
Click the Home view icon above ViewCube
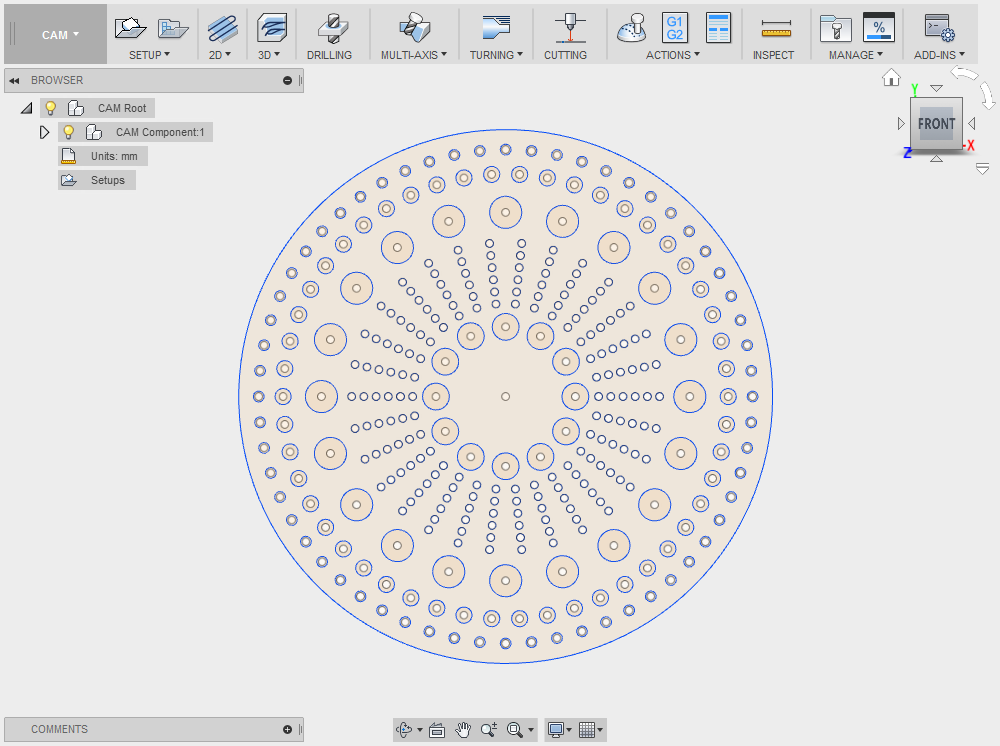click(891, 78)
